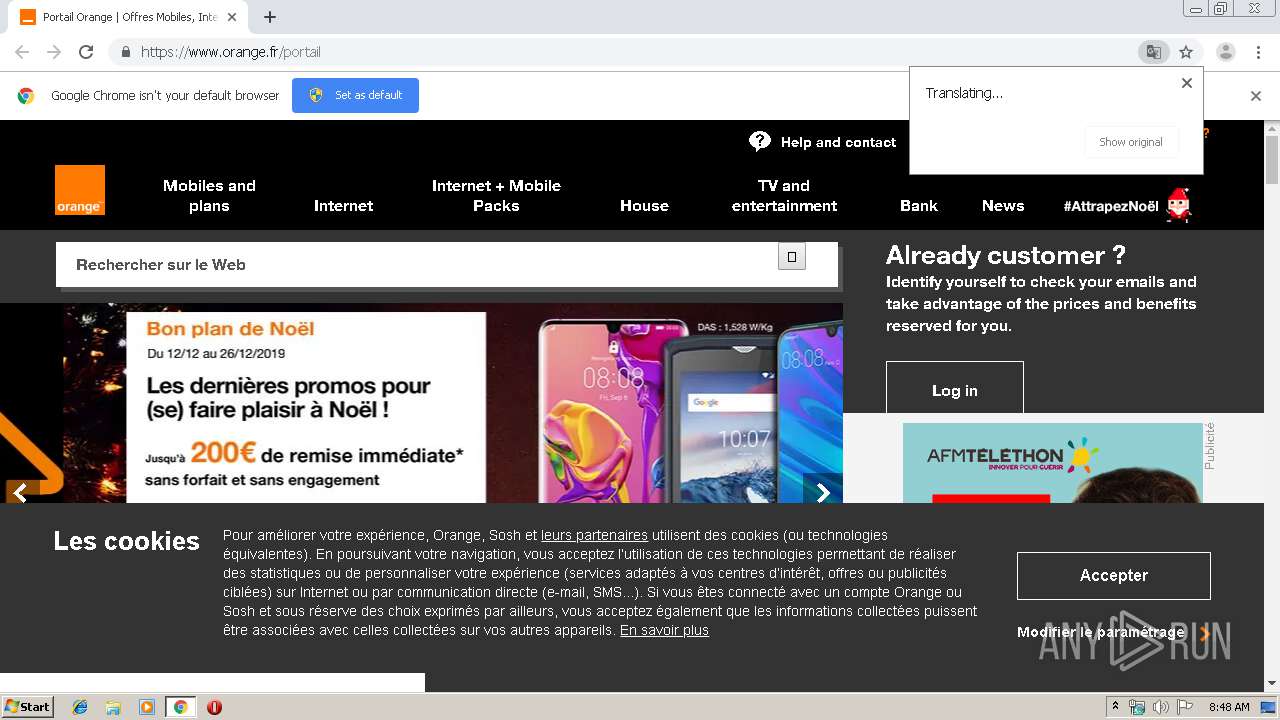The image size is (1280, 720).
Task: Open the Chrome three-dot menu
Action: [x=1258, y=52]
